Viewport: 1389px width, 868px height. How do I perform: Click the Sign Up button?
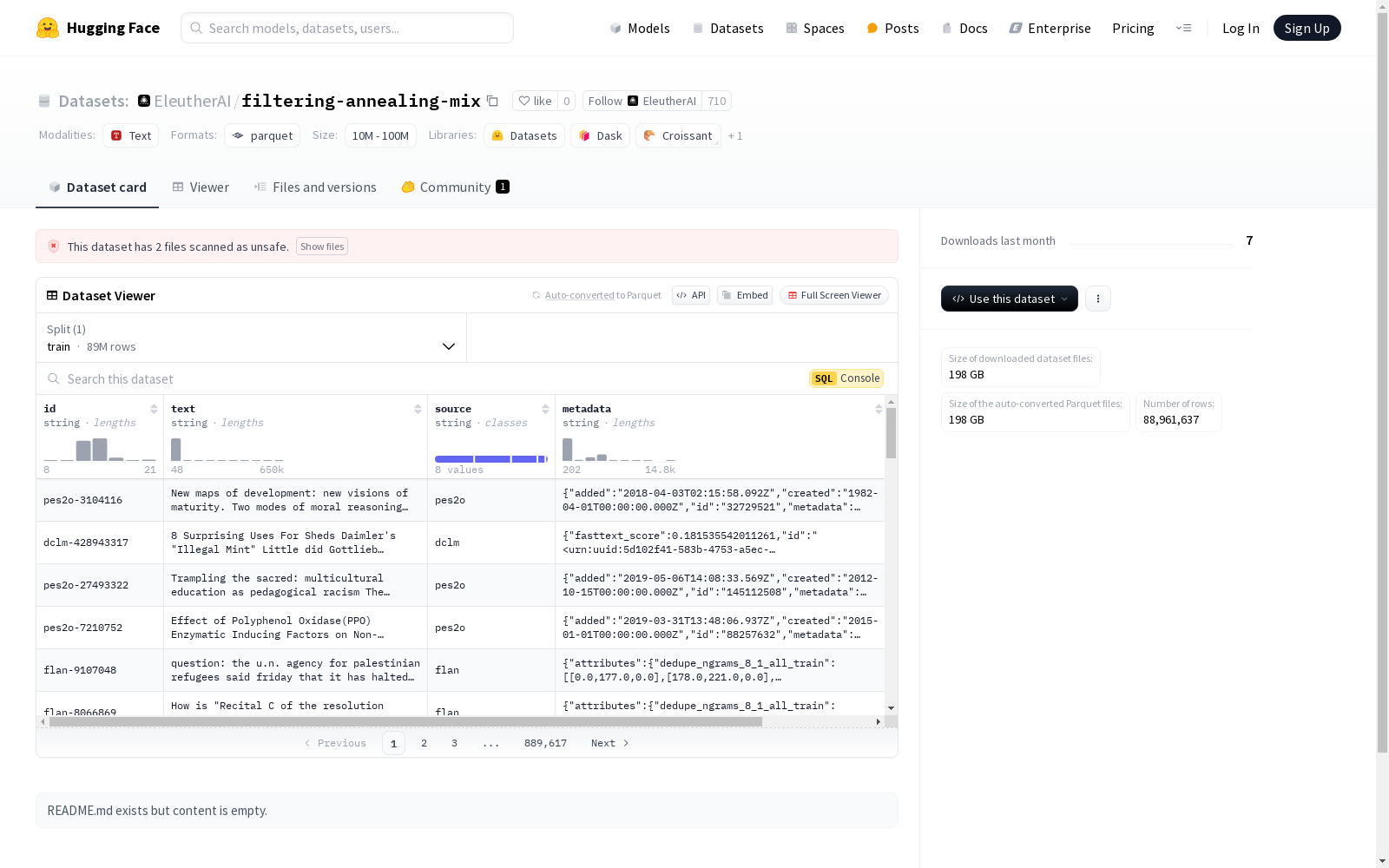pyautogui.click(x=1307, y=28)
